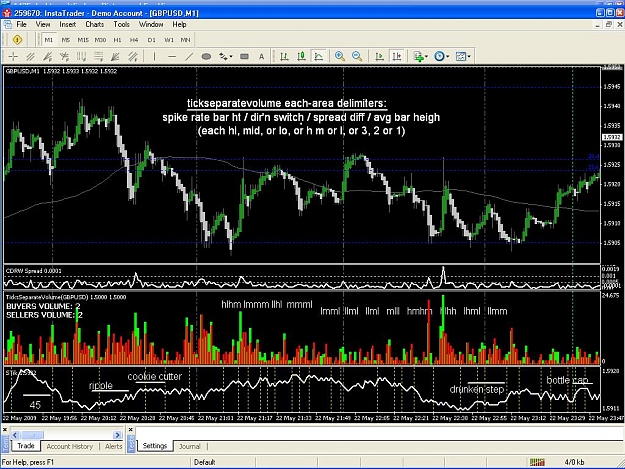Switch chart to Candlesticks
Image resolution: width=625 pixels, height=469 pixels.
(x=301, y=57)
